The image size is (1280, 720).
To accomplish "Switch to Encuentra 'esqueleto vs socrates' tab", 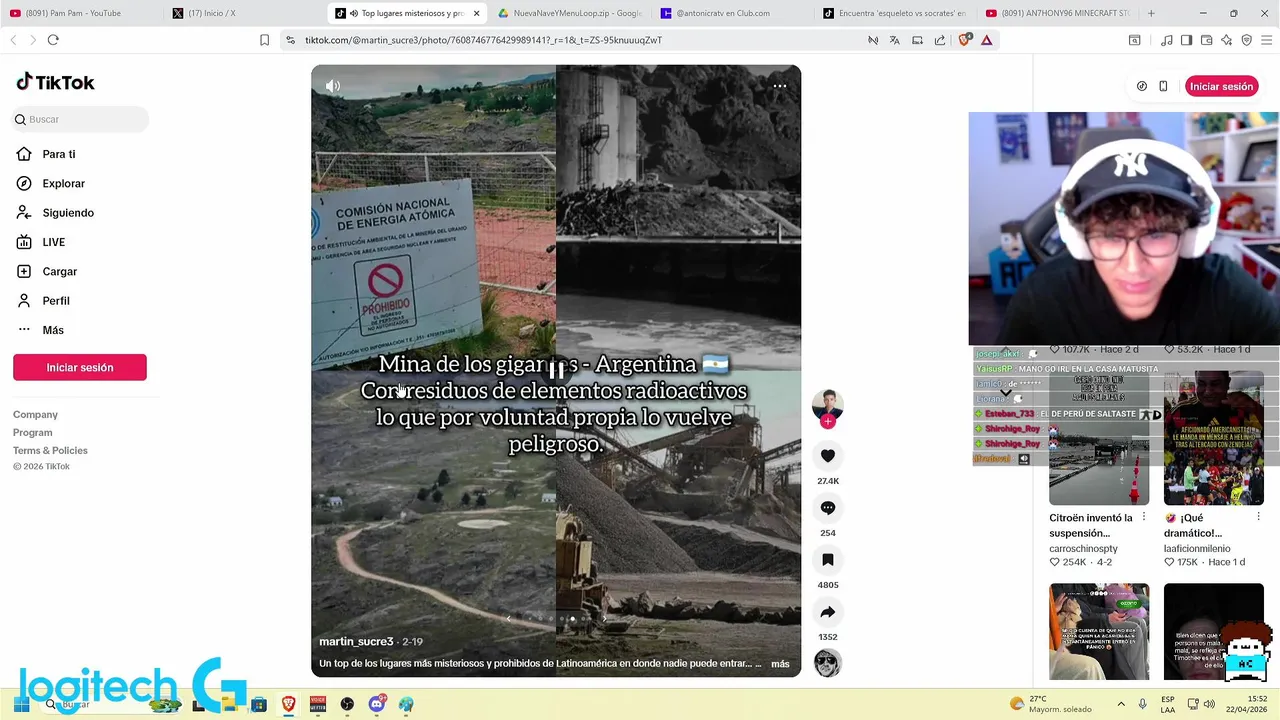I will point(895,13).
